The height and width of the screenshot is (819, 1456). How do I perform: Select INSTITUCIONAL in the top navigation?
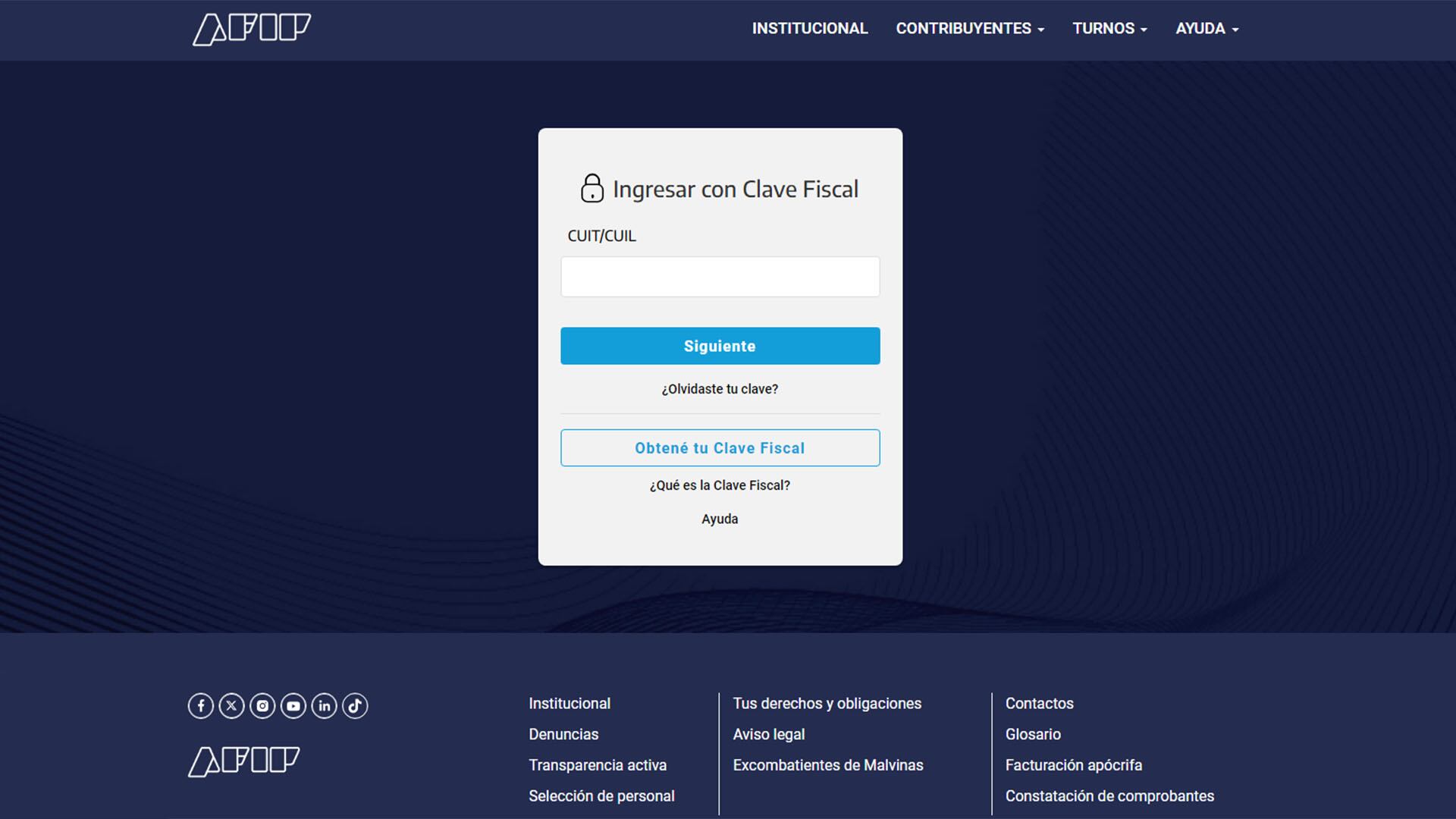(810, 28)
